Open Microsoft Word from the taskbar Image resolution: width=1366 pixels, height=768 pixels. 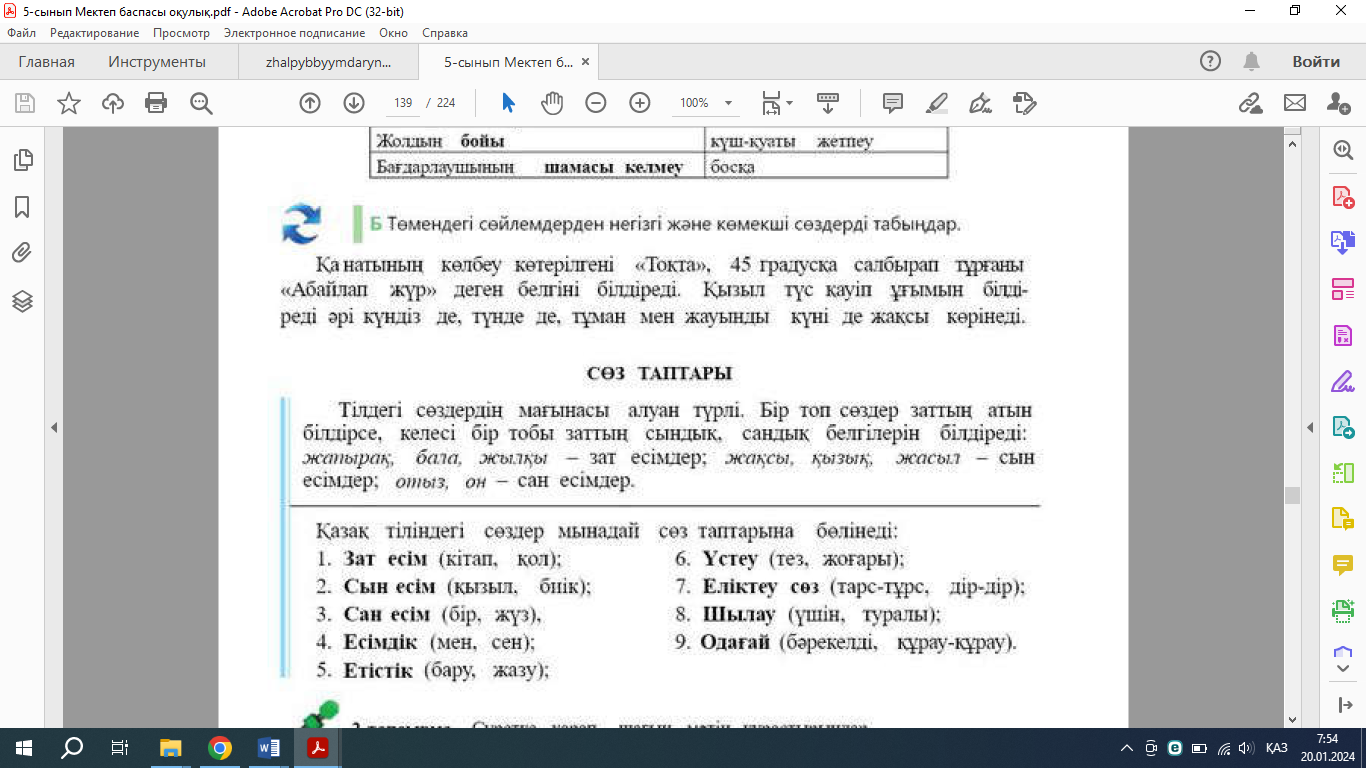[x=269, y=747]
